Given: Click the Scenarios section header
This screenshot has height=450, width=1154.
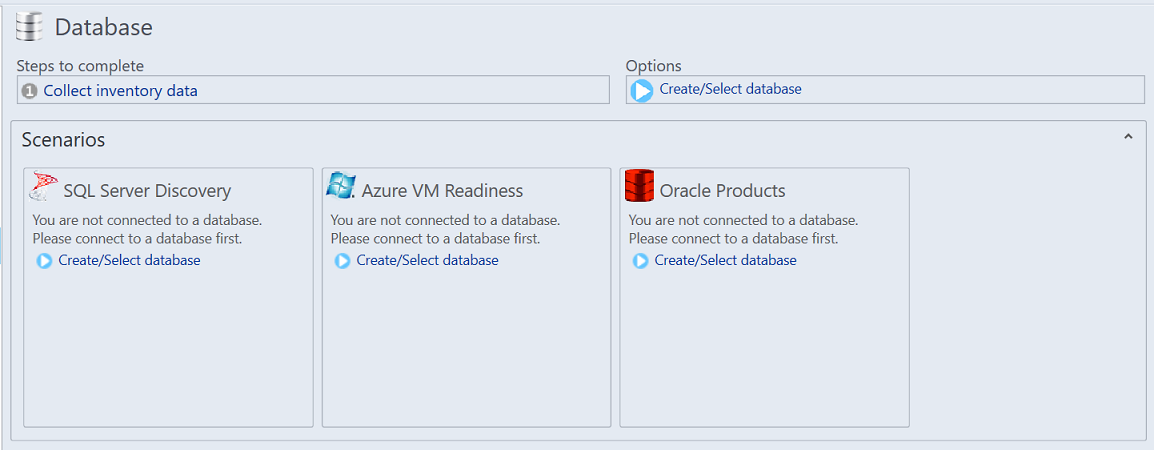Looking at the screenshot, I should click(x=63, y=140).
